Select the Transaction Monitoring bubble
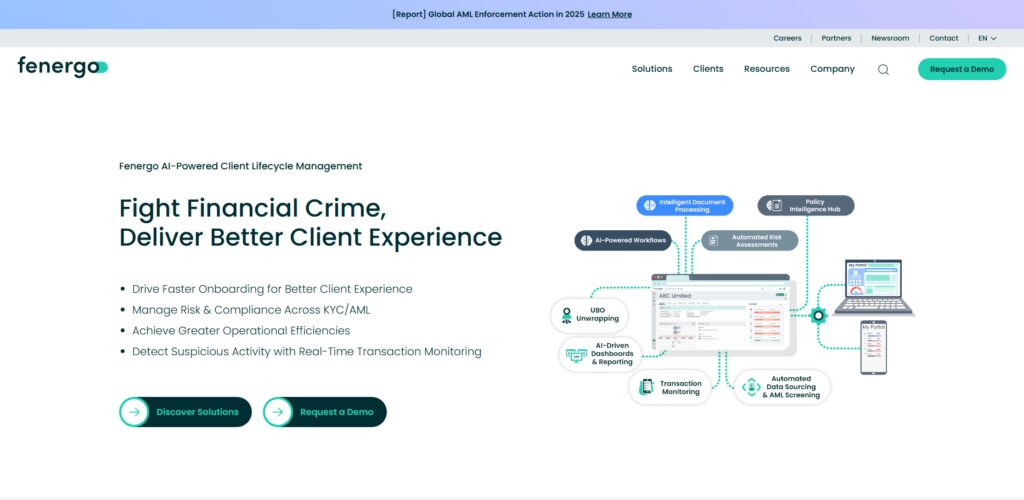Image resolution: width=1024 pixels, height=500 pixels. tap(669, 387)
